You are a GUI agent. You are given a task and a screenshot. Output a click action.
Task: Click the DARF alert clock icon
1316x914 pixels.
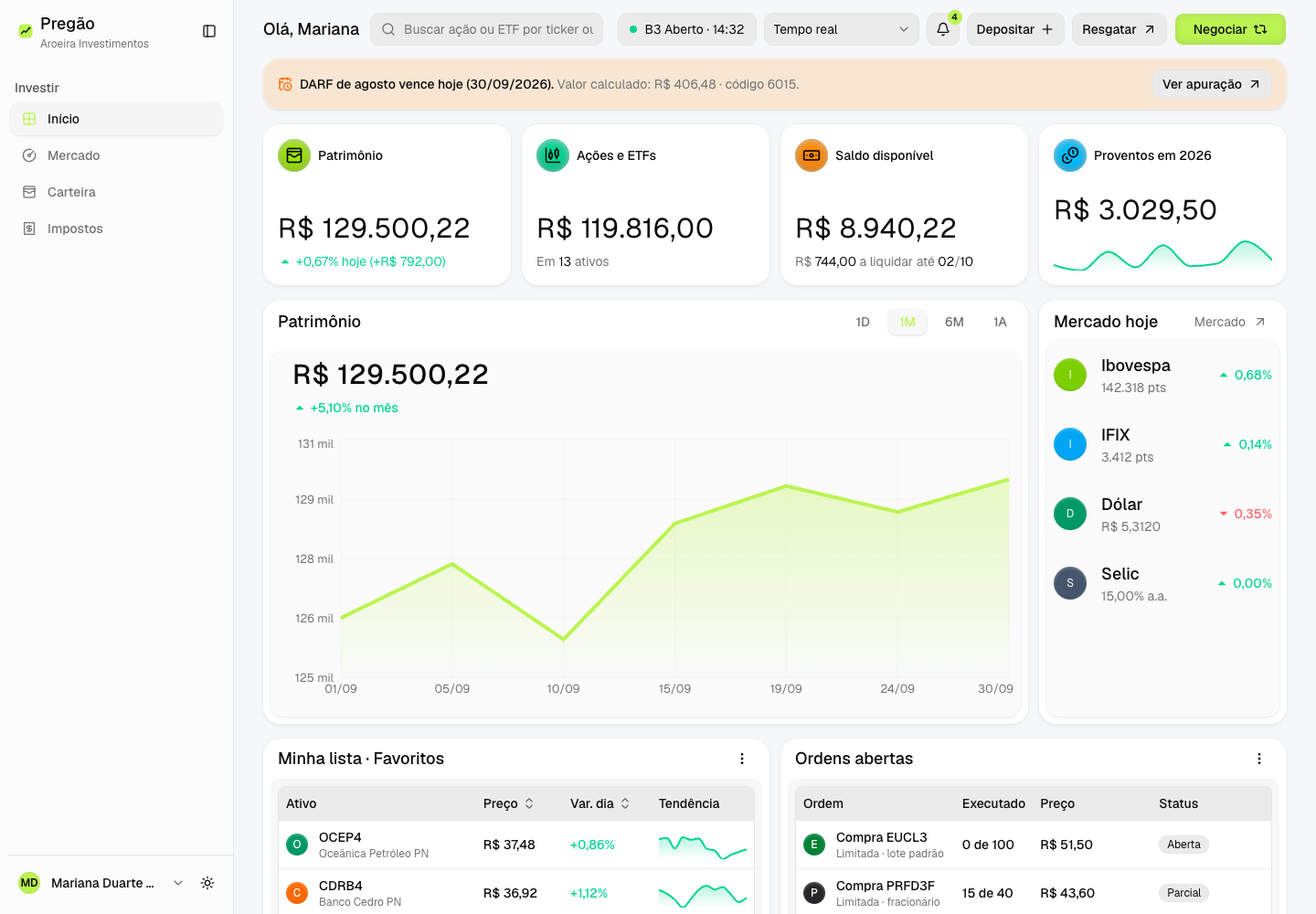285,84
